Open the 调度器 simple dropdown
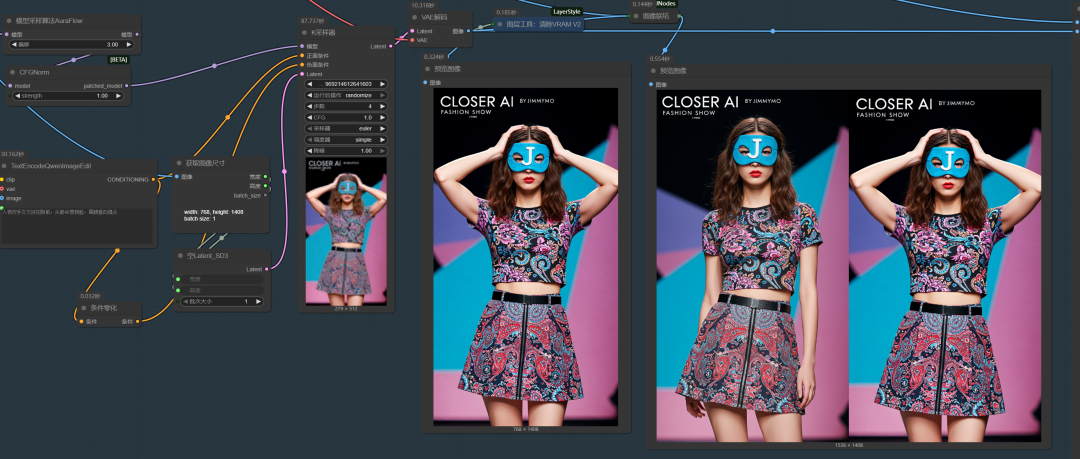Image resolution: width=1080 pixels, height=459 pixels. (346, 139)
